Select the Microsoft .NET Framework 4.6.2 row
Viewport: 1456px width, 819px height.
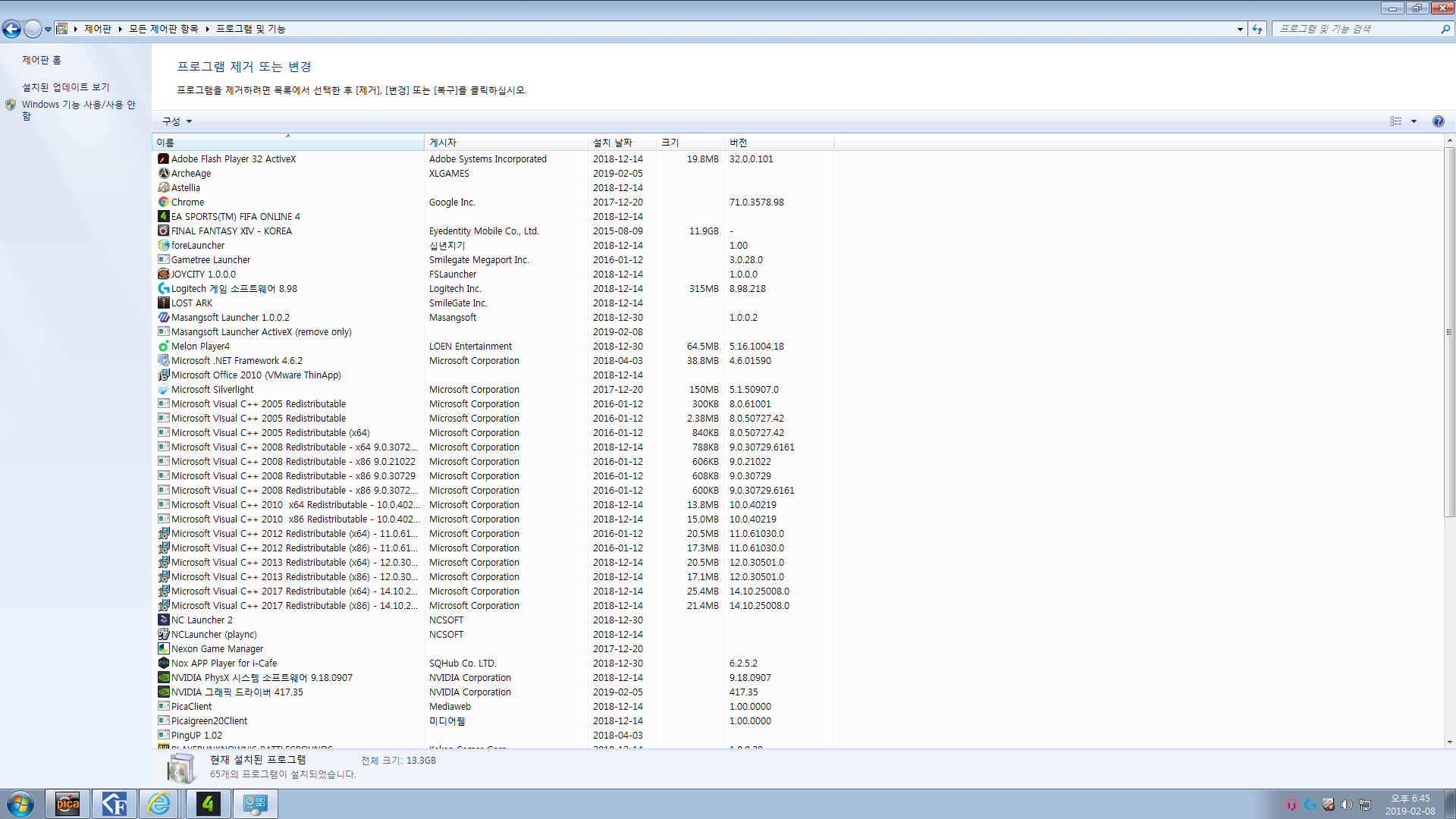click(493, 361)
